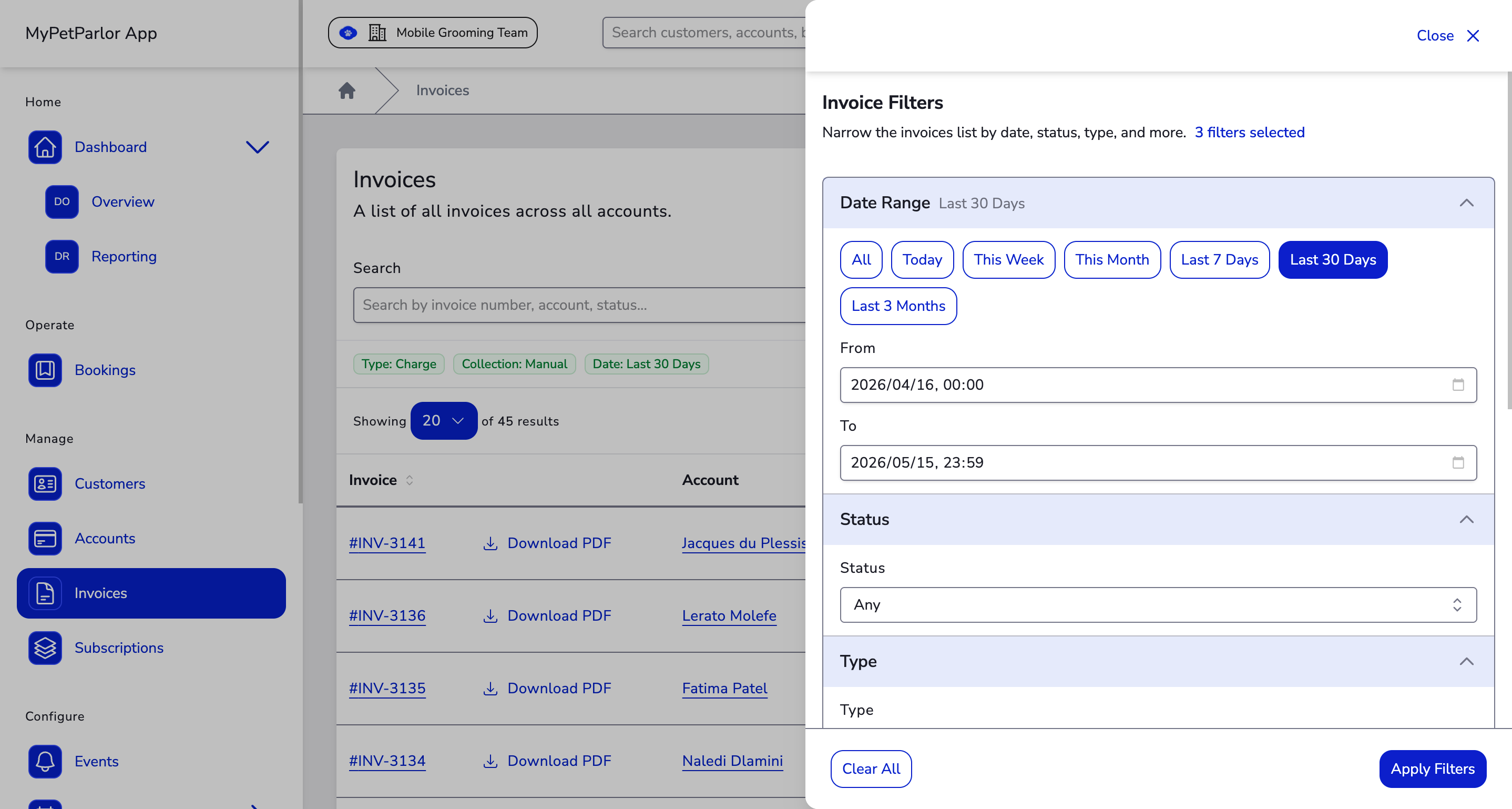Open the Jacques du Plessis account link

(x=744, y=543)
